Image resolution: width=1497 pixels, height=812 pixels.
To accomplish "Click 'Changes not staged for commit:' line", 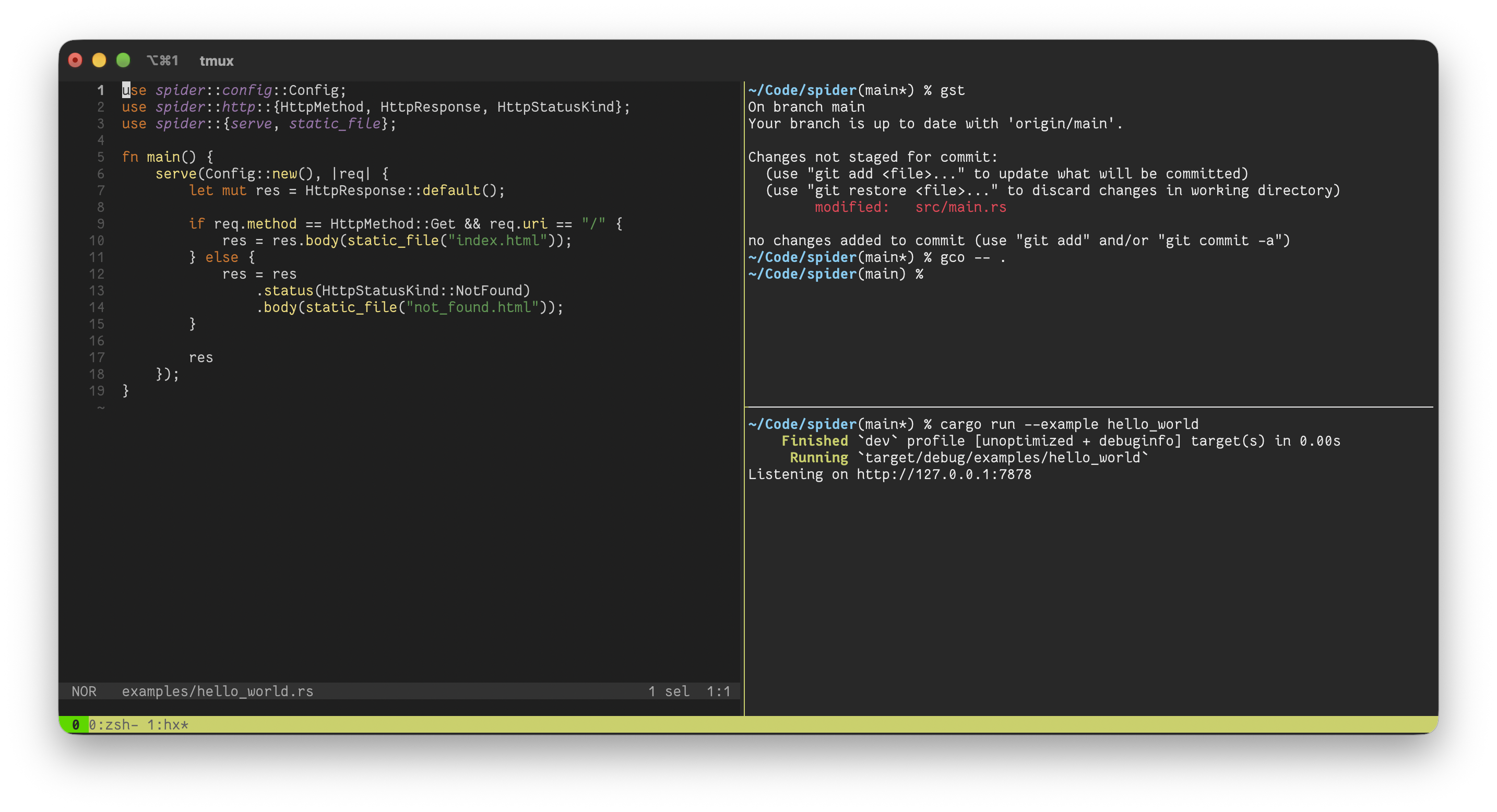I will tap(872, 157).
